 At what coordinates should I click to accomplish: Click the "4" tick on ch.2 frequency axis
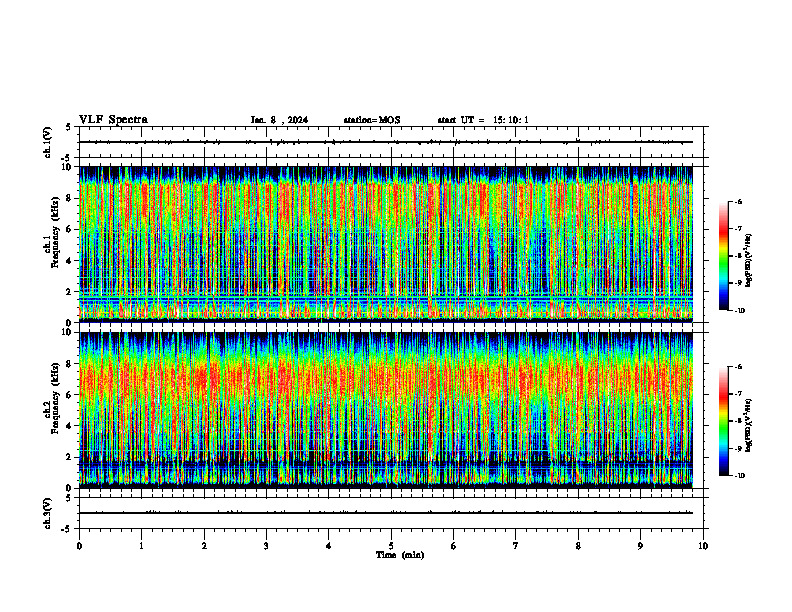coord(70,426)
